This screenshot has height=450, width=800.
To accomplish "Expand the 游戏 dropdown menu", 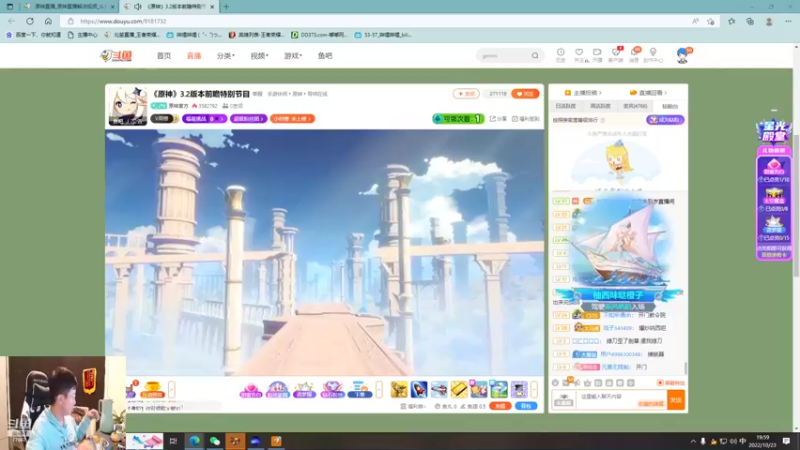I will click(x=293, y=56).
